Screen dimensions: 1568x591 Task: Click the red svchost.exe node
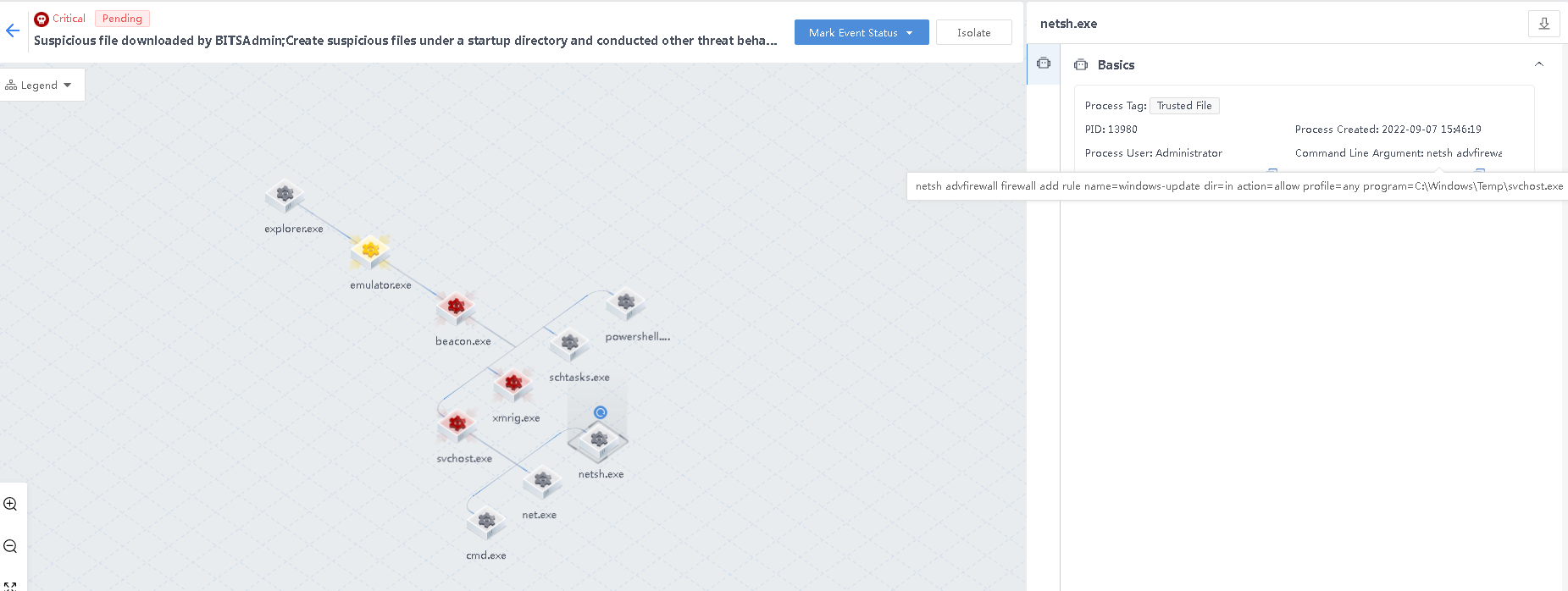point(457,423)
